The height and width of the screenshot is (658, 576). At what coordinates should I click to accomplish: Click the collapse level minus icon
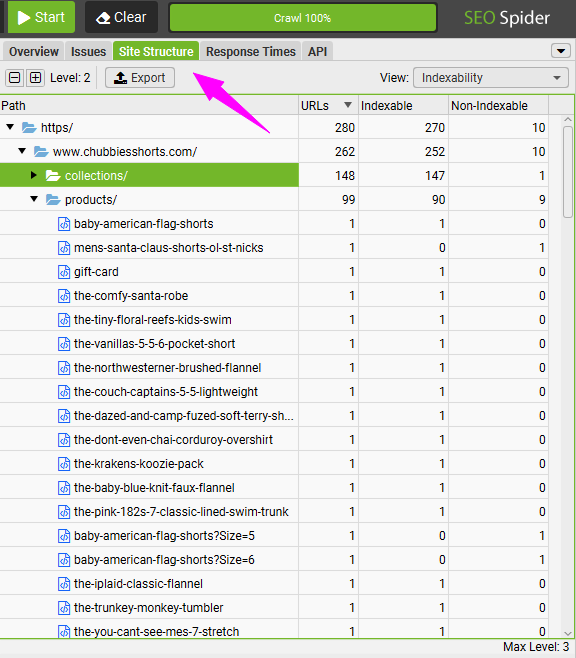(x=15, y=78)
